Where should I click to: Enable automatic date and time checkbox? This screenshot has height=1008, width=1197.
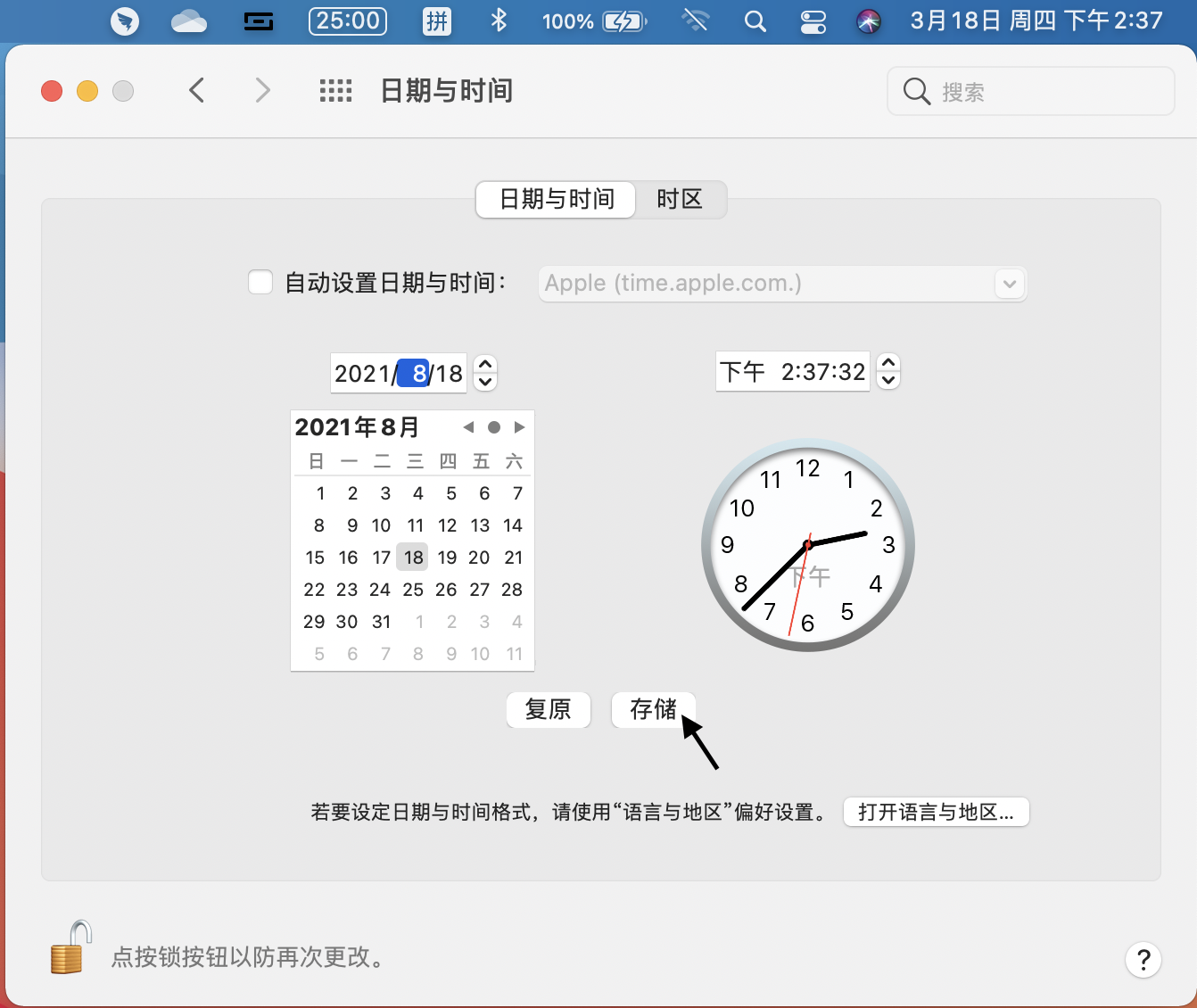[260, 283]
